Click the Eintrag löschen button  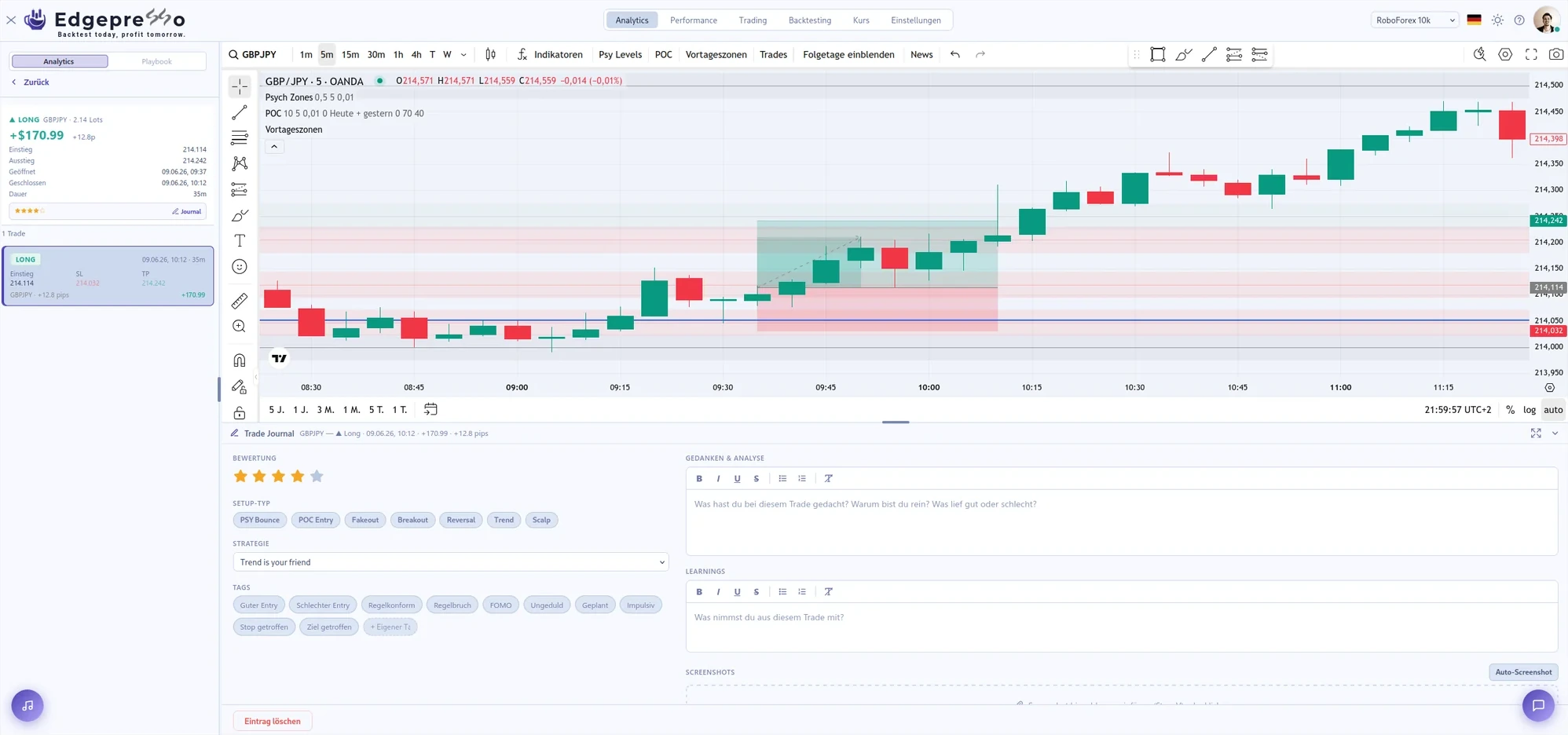[273, 721]
